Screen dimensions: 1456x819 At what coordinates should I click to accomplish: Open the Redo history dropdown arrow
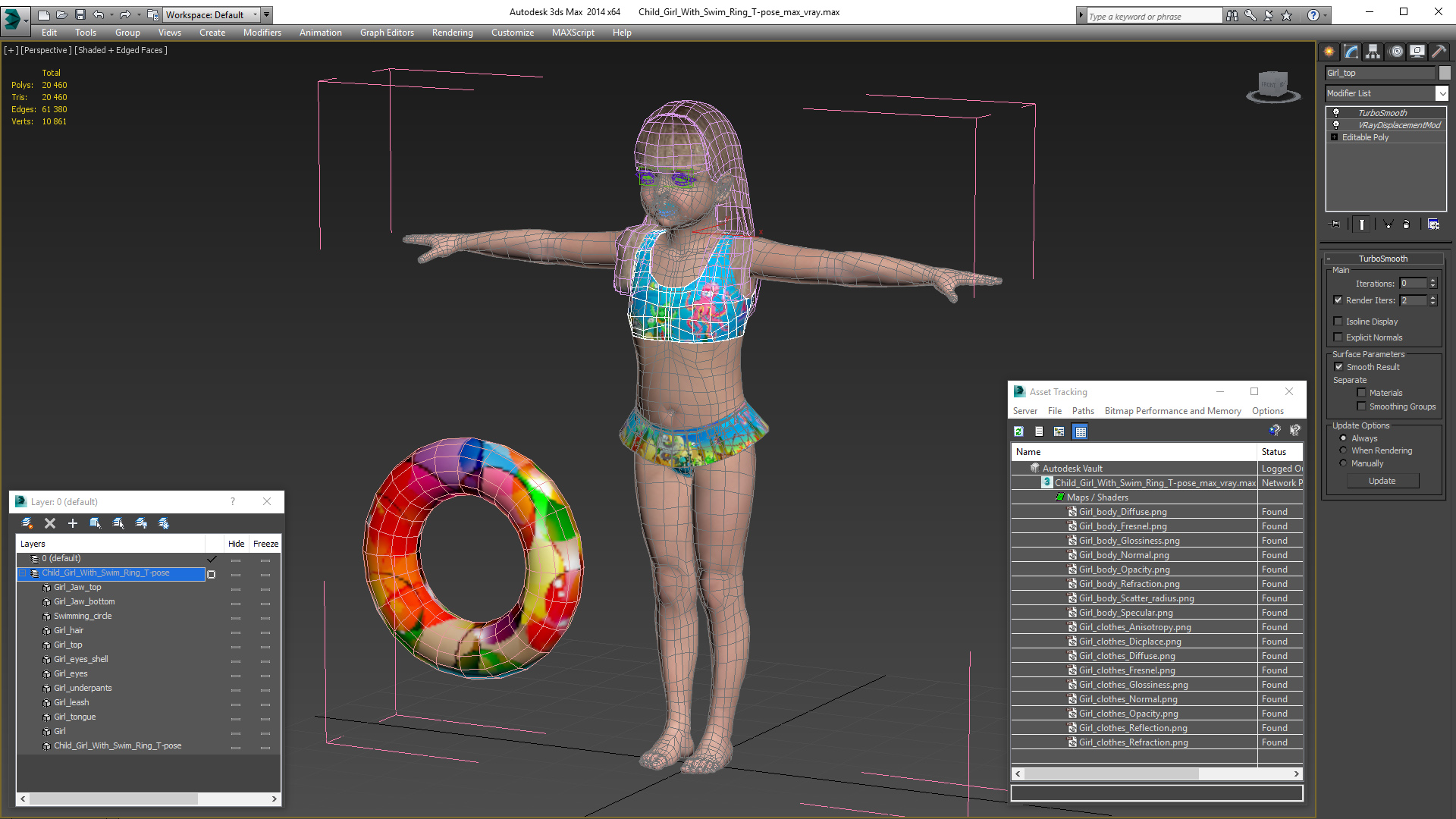[x=138, y=14]
